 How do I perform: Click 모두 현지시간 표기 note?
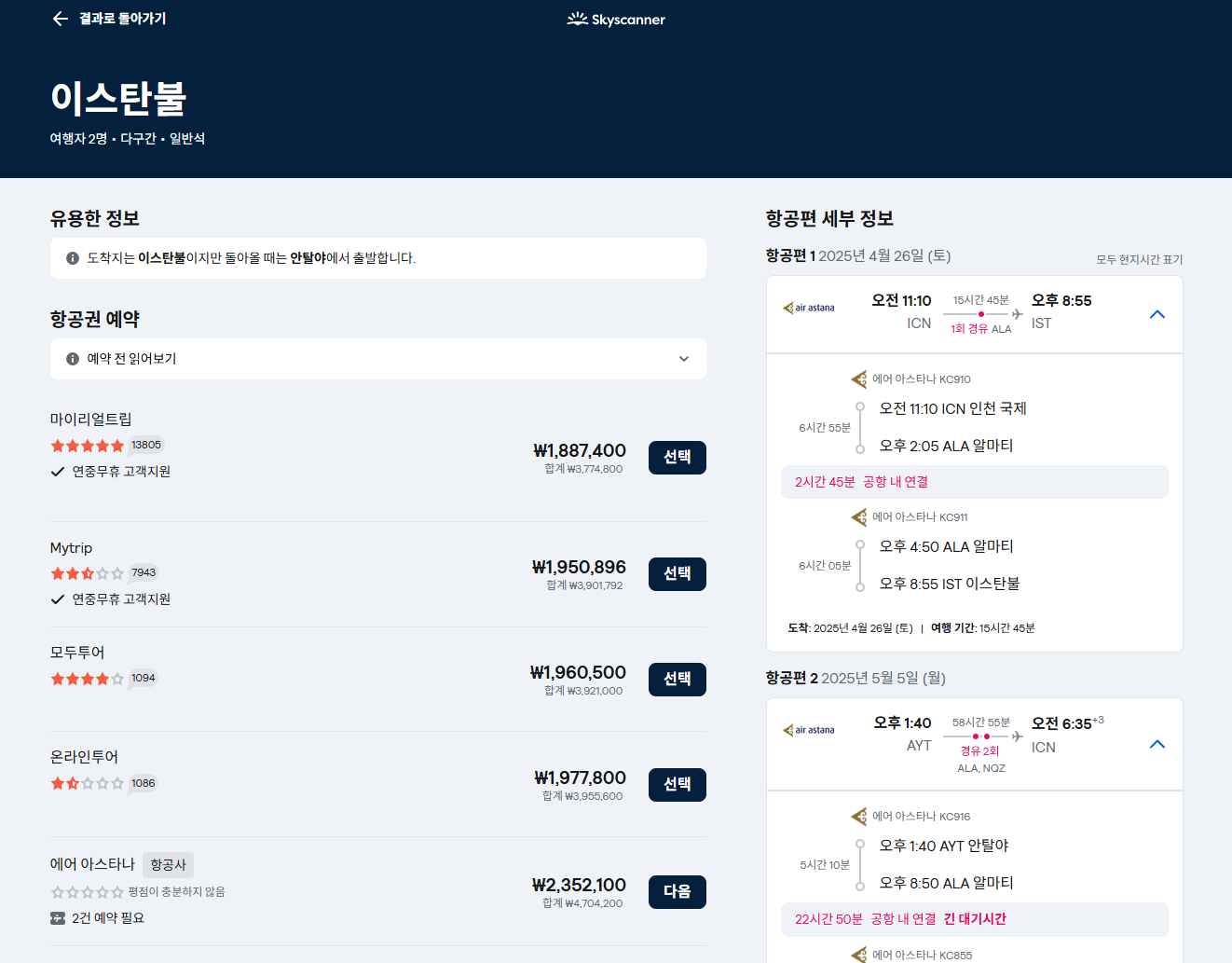tap(1139, 260)
